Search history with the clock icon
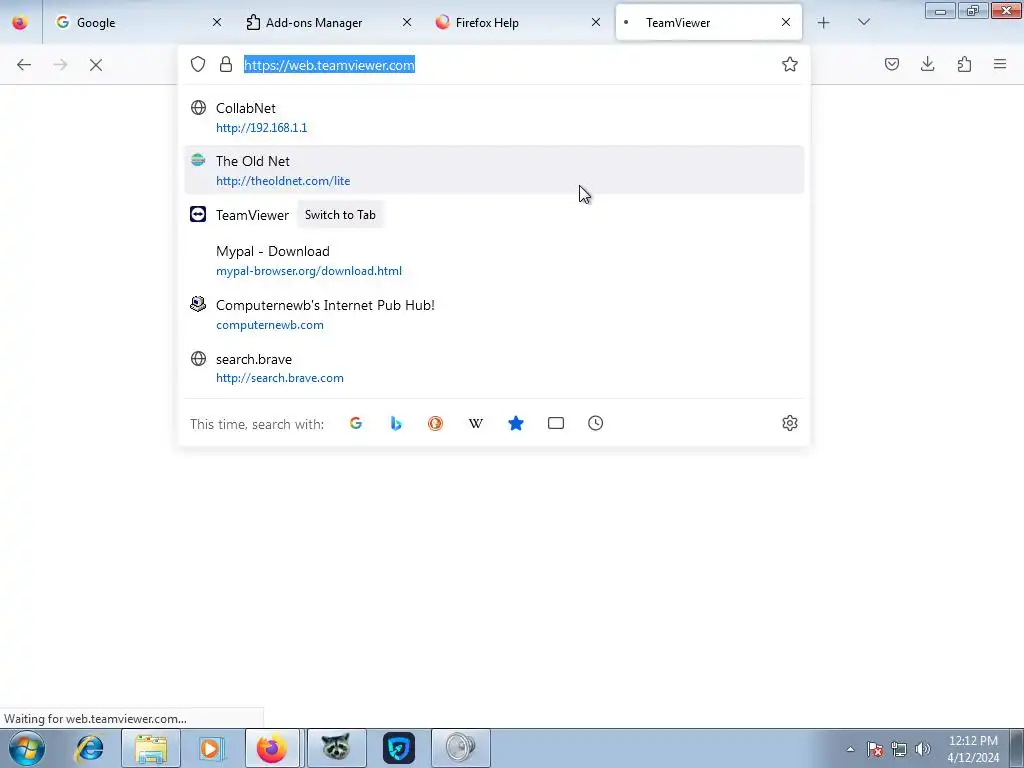Viewport: 1024px width, 768px height. [596, 423]
